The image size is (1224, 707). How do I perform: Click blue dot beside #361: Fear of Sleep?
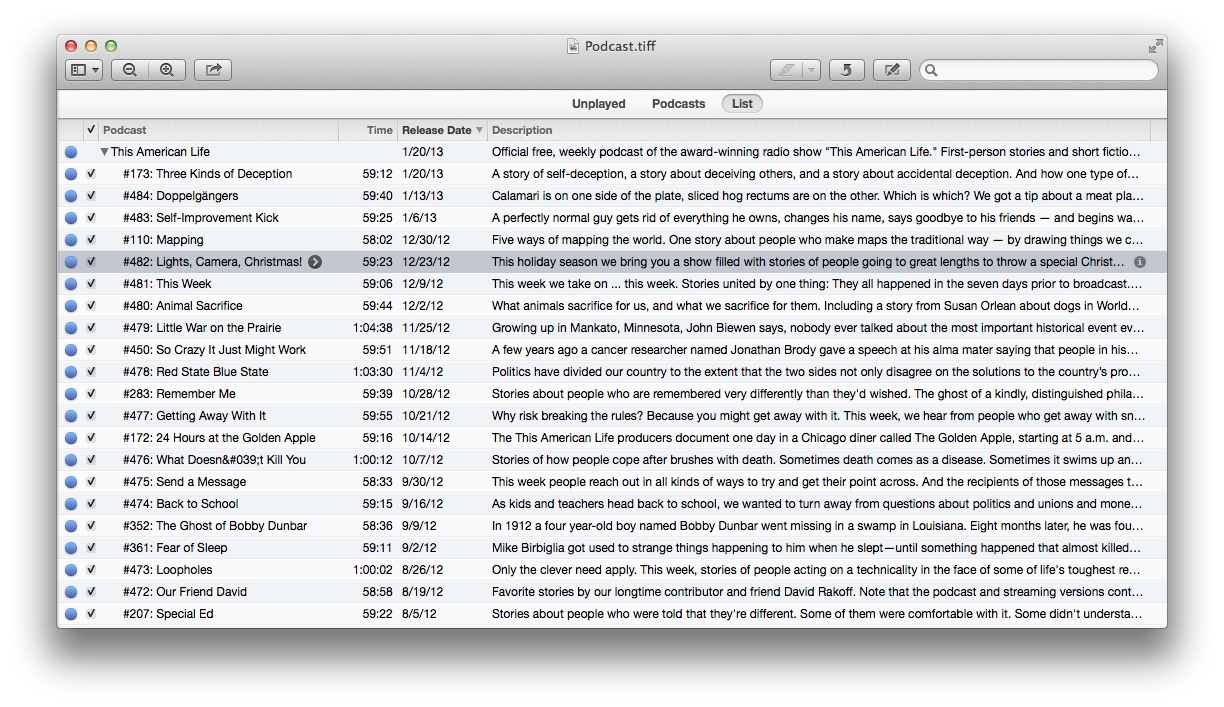71,548
